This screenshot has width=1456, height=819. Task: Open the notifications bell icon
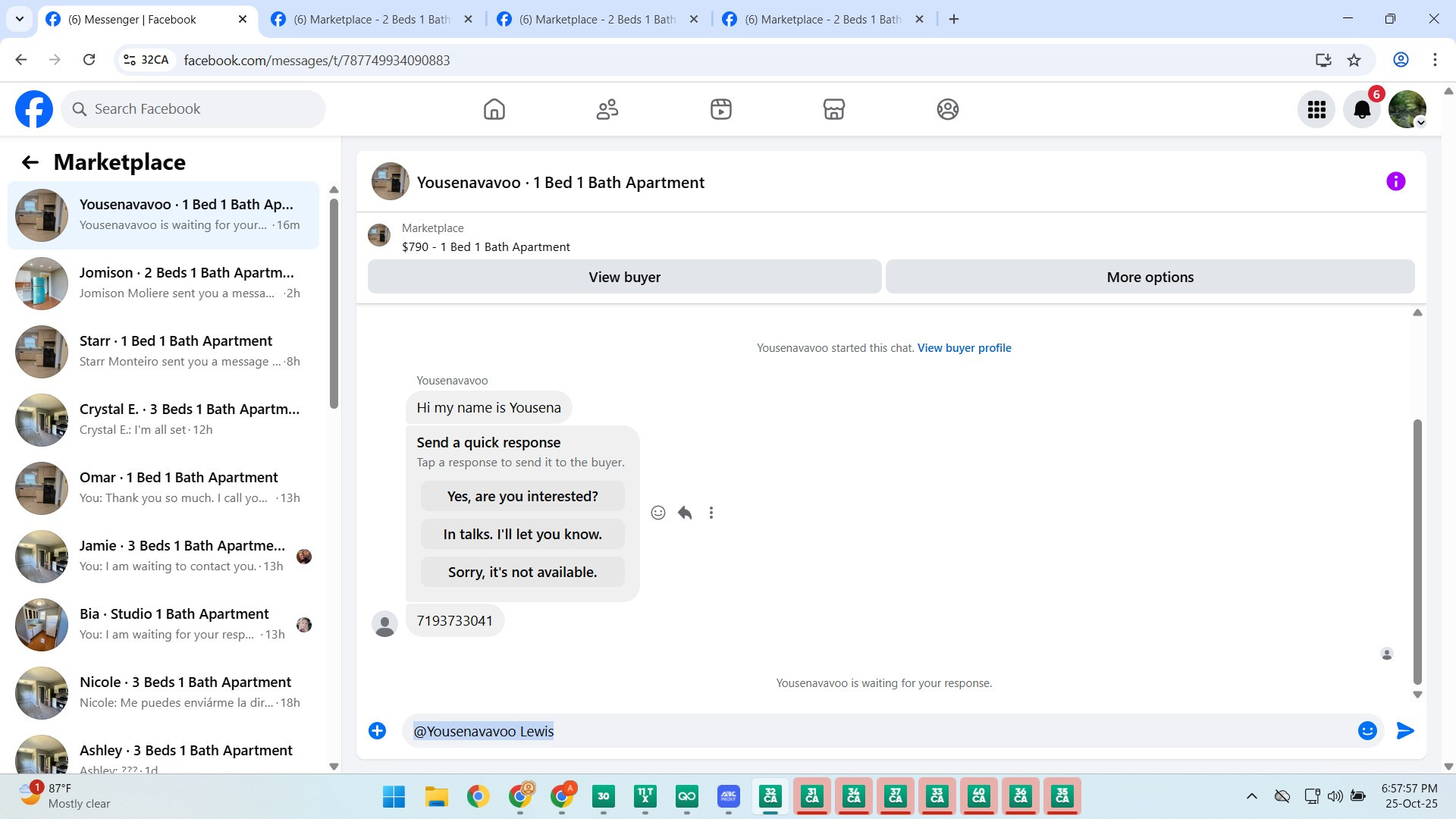[1362, 109]
